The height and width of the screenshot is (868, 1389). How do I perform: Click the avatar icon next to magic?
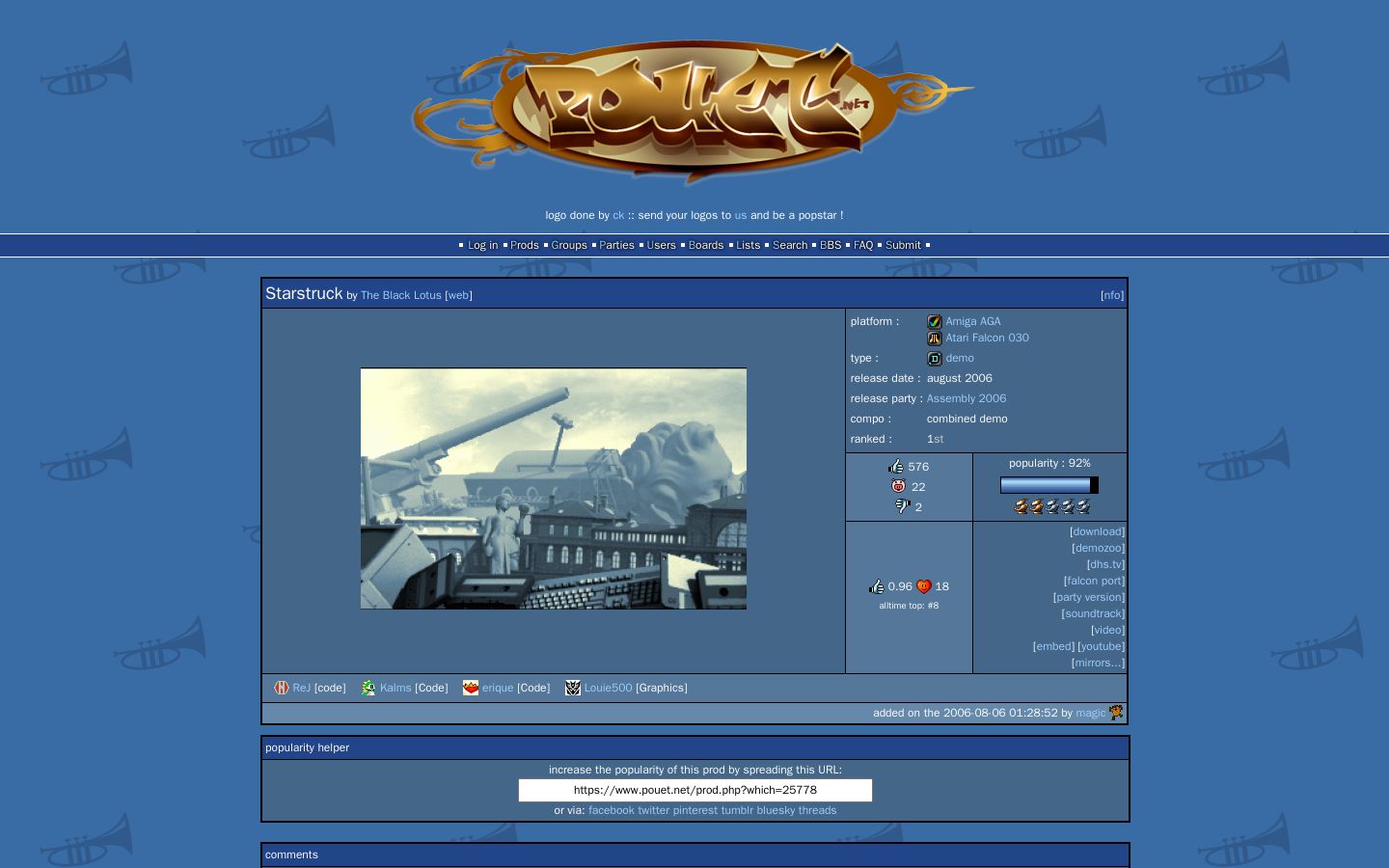click(x=1116, y=713)
